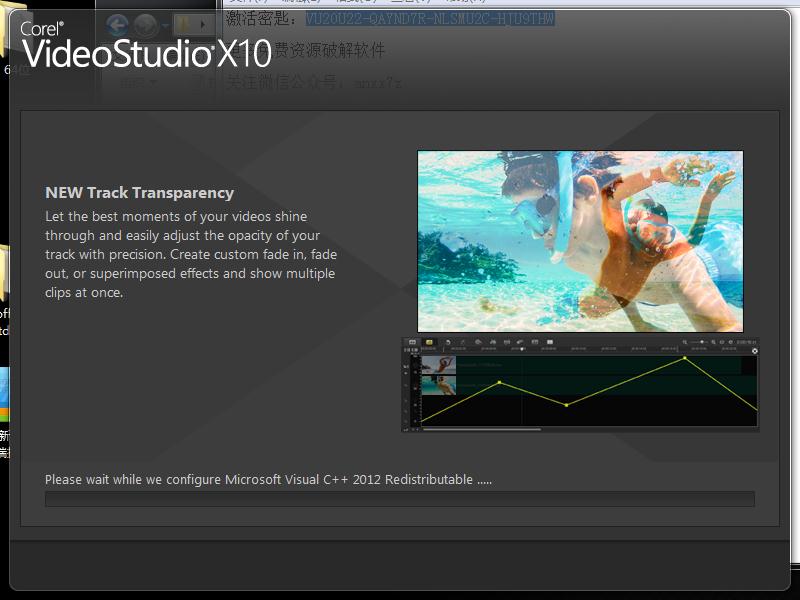Click the underwater snorkeling preview image

(x=580, y=241)
